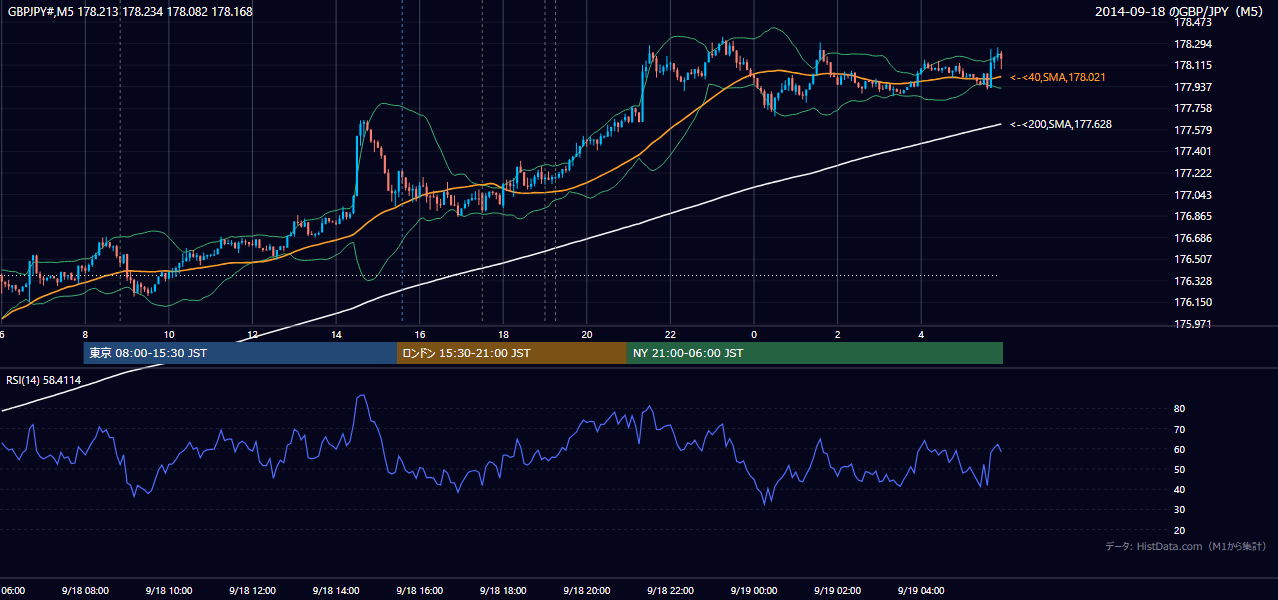
Task: Select the orange '<-<40,SMA,178.021' label
Action: coord(1058,77)
